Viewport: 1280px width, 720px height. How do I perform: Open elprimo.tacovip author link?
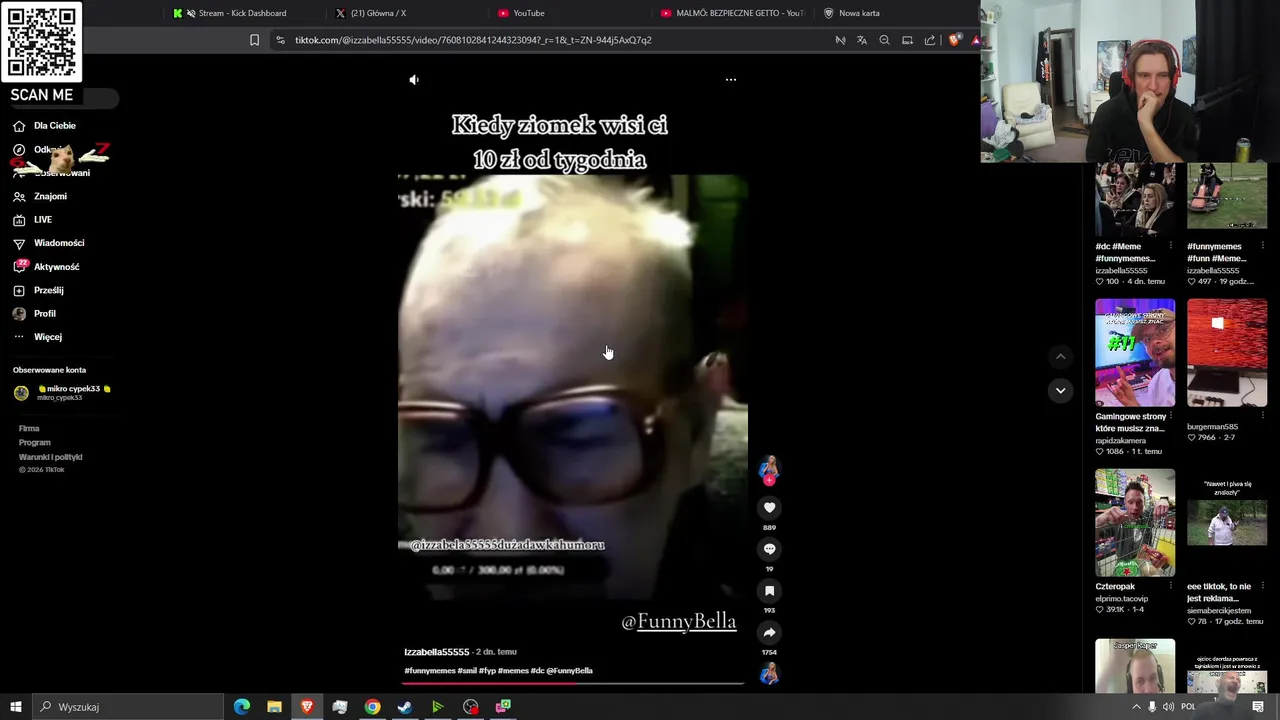[x=1122, y=598]
